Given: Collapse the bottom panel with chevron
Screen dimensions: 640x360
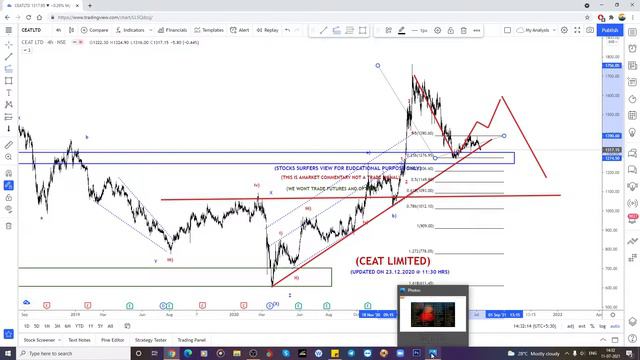Looking at the screenshot, I should click(603, 340).
